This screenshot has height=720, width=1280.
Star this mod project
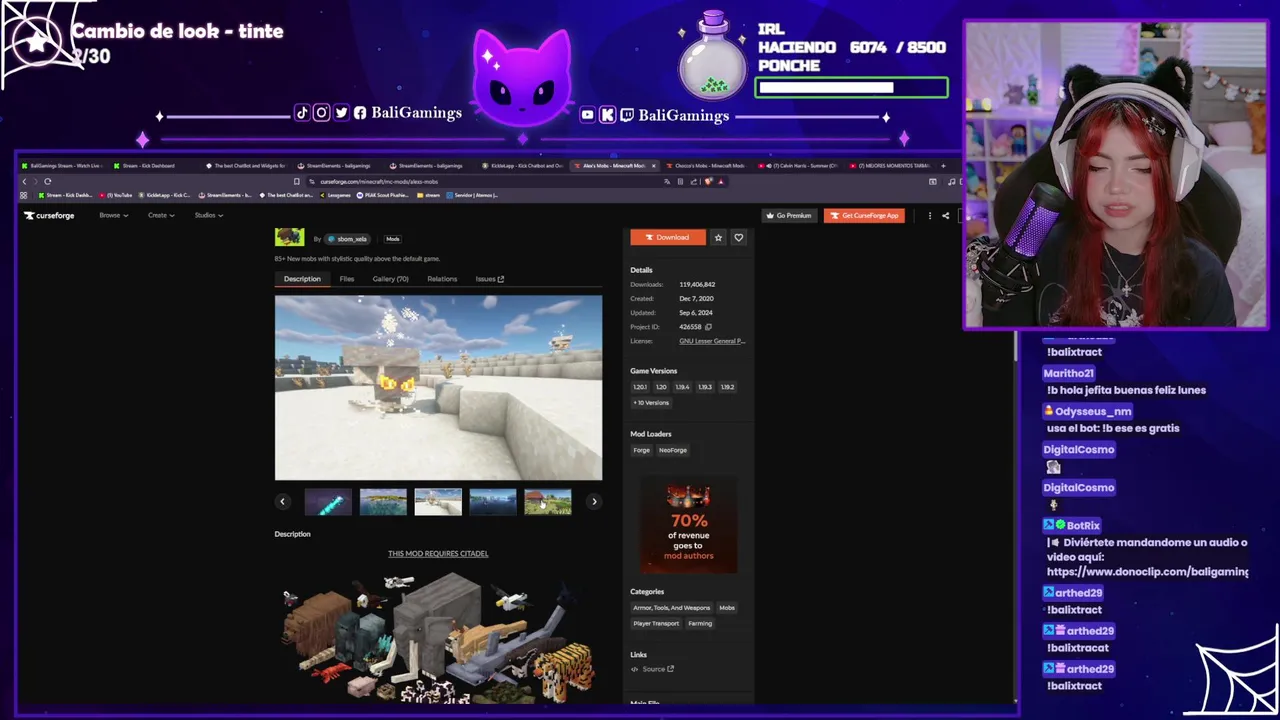(x=718, y=237)
